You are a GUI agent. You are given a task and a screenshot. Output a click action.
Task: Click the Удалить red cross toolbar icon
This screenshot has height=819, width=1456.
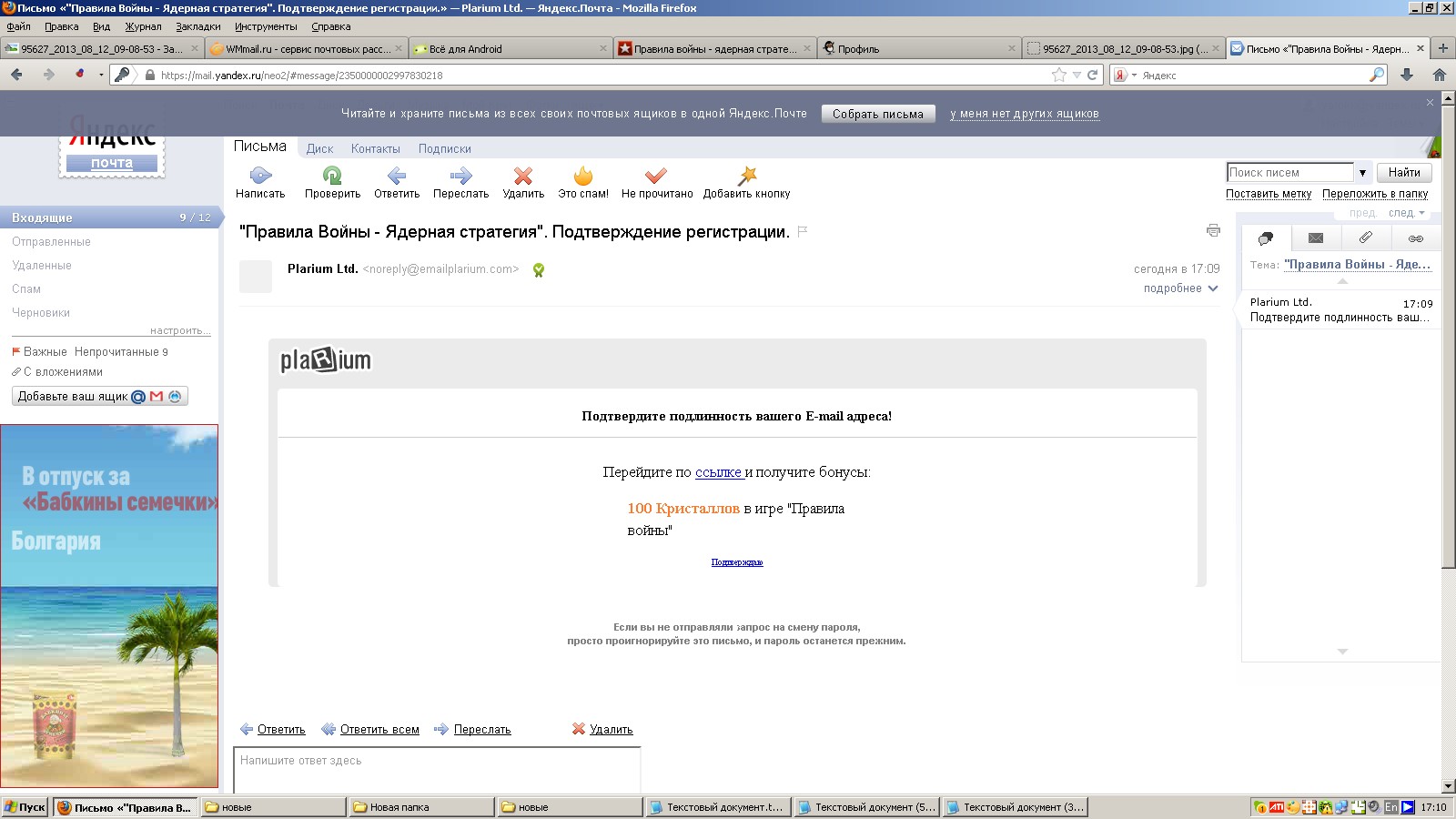click(x=523, y=175)
